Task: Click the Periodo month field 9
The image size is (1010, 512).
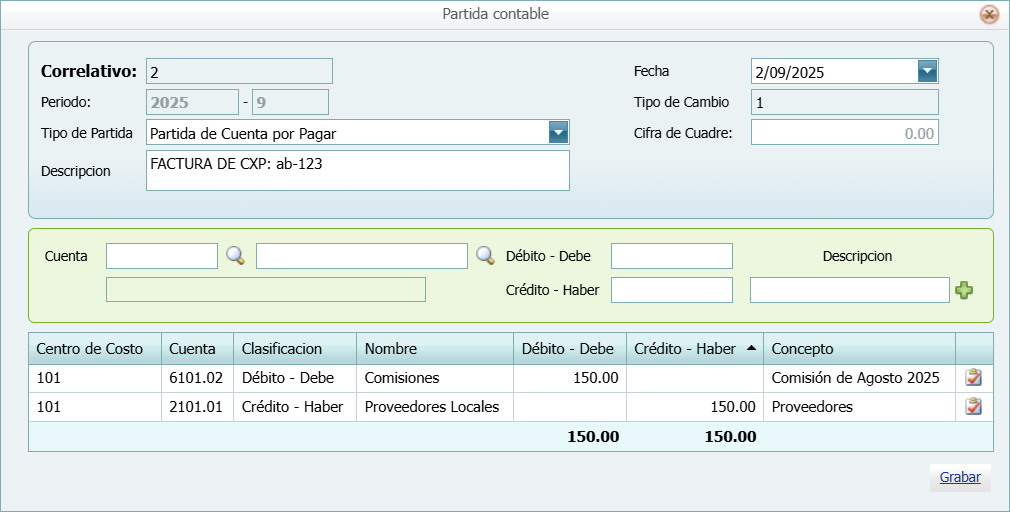Action: coord(290,102)
